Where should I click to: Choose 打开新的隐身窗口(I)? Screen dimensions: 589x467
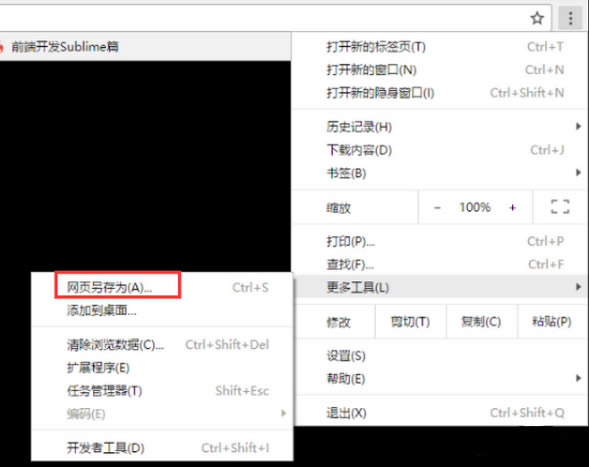tap(438, 92)
